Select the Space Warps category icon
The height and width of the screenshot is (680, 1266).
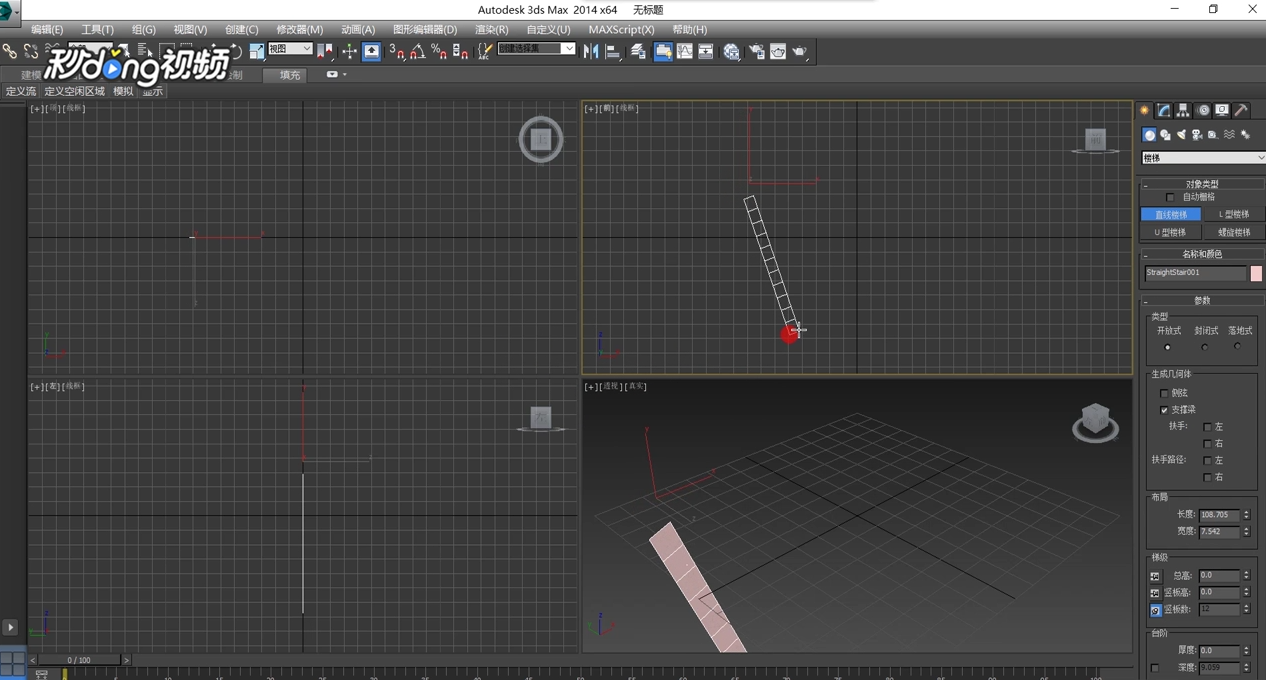click(x=1229, y=135)
